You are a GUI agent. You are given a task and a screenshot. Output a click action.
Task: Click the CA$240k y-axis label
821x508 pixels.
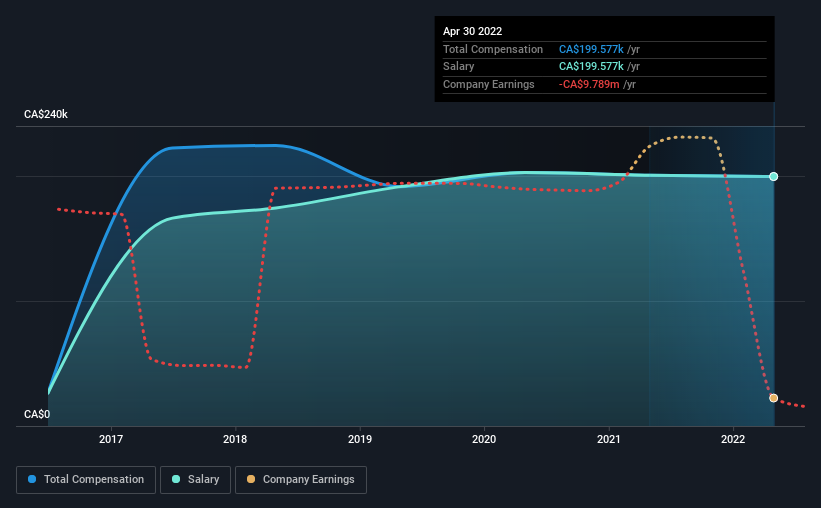click(46, 114)
